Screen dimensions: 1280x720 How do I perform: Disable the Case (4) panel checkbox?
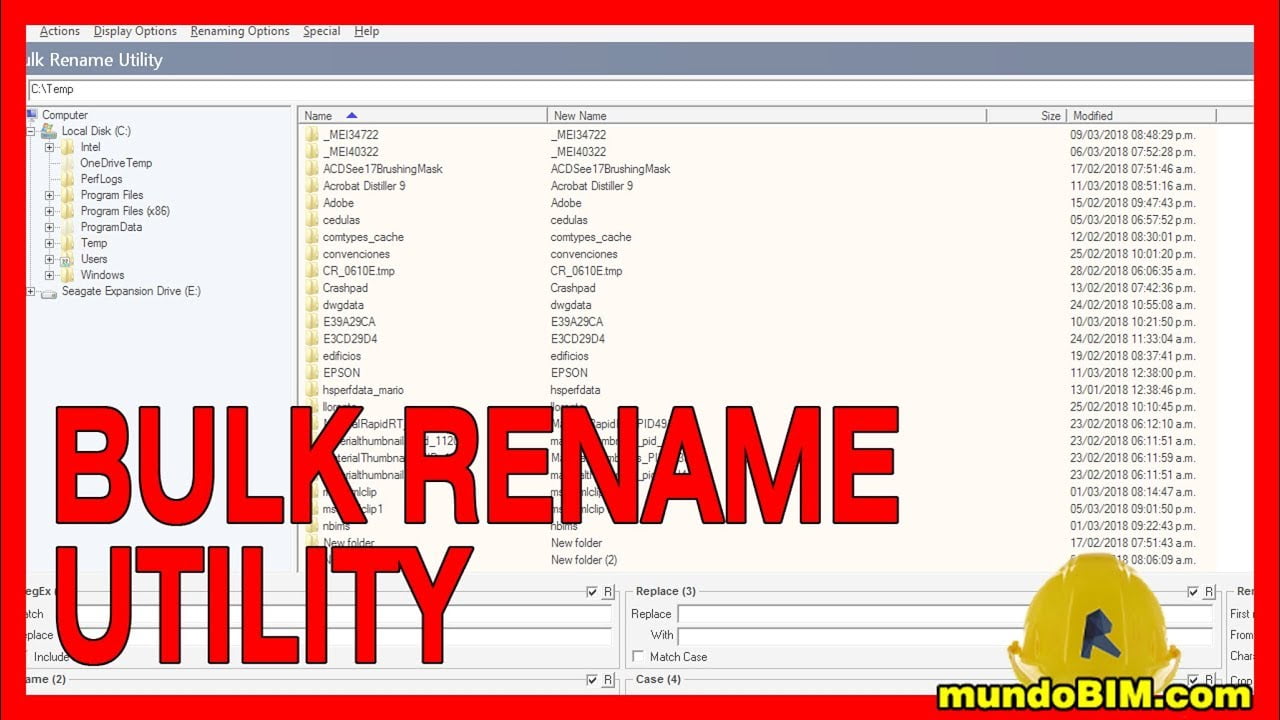[1193, 680]
